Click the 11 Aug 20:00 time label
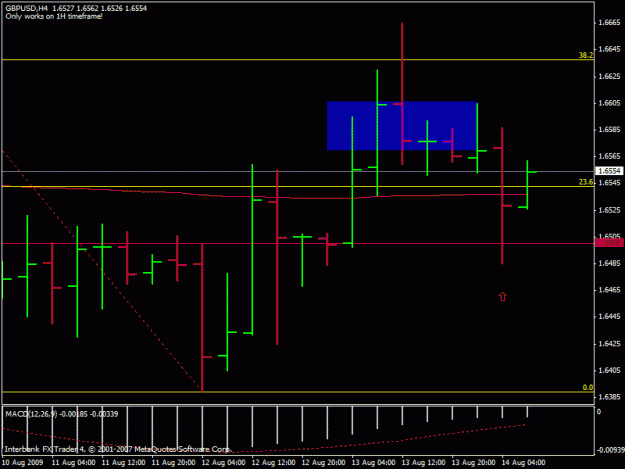Viewport: 625px width, 469px height. pyautogui.click(x=173, y=463)
